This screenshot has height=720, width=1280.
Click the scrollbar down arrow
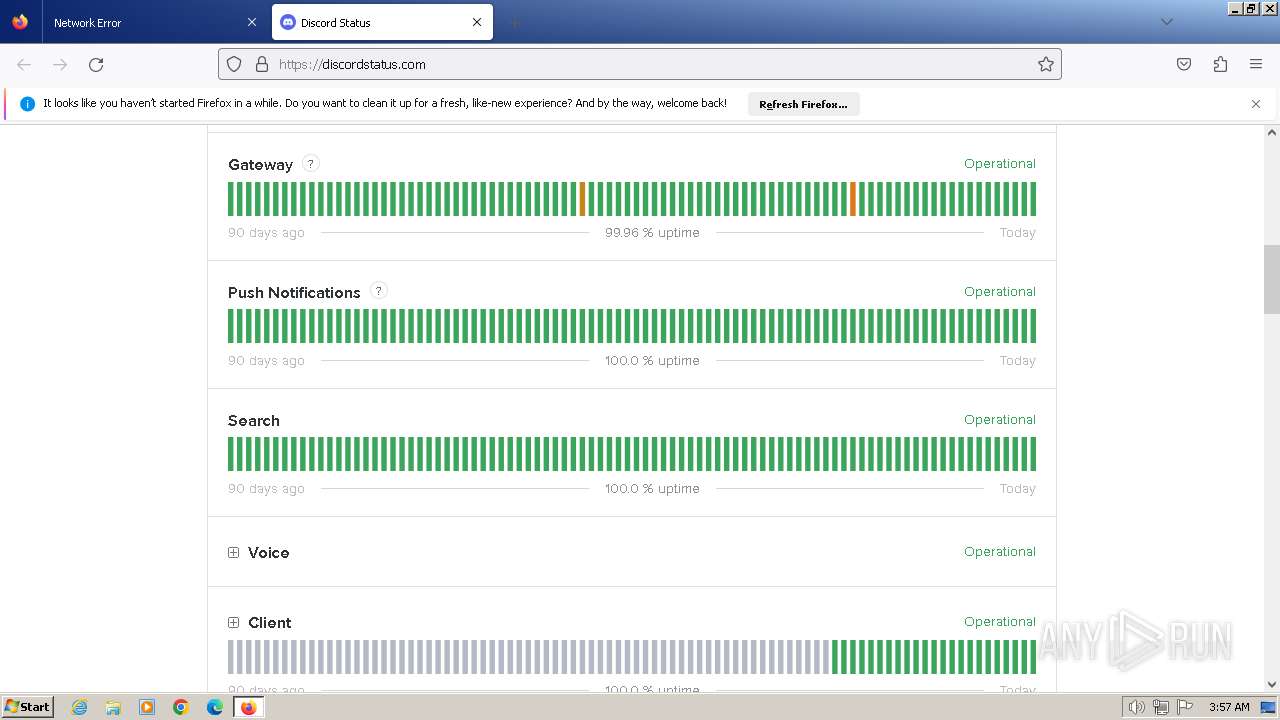[1272, 684]
